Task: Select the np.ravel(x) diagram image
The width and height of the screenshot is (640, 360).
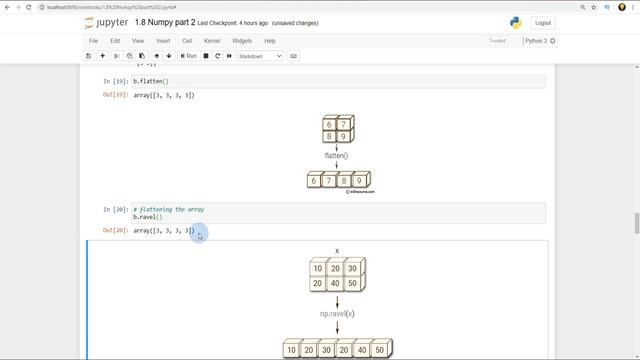Action: [x=337, y=302]
